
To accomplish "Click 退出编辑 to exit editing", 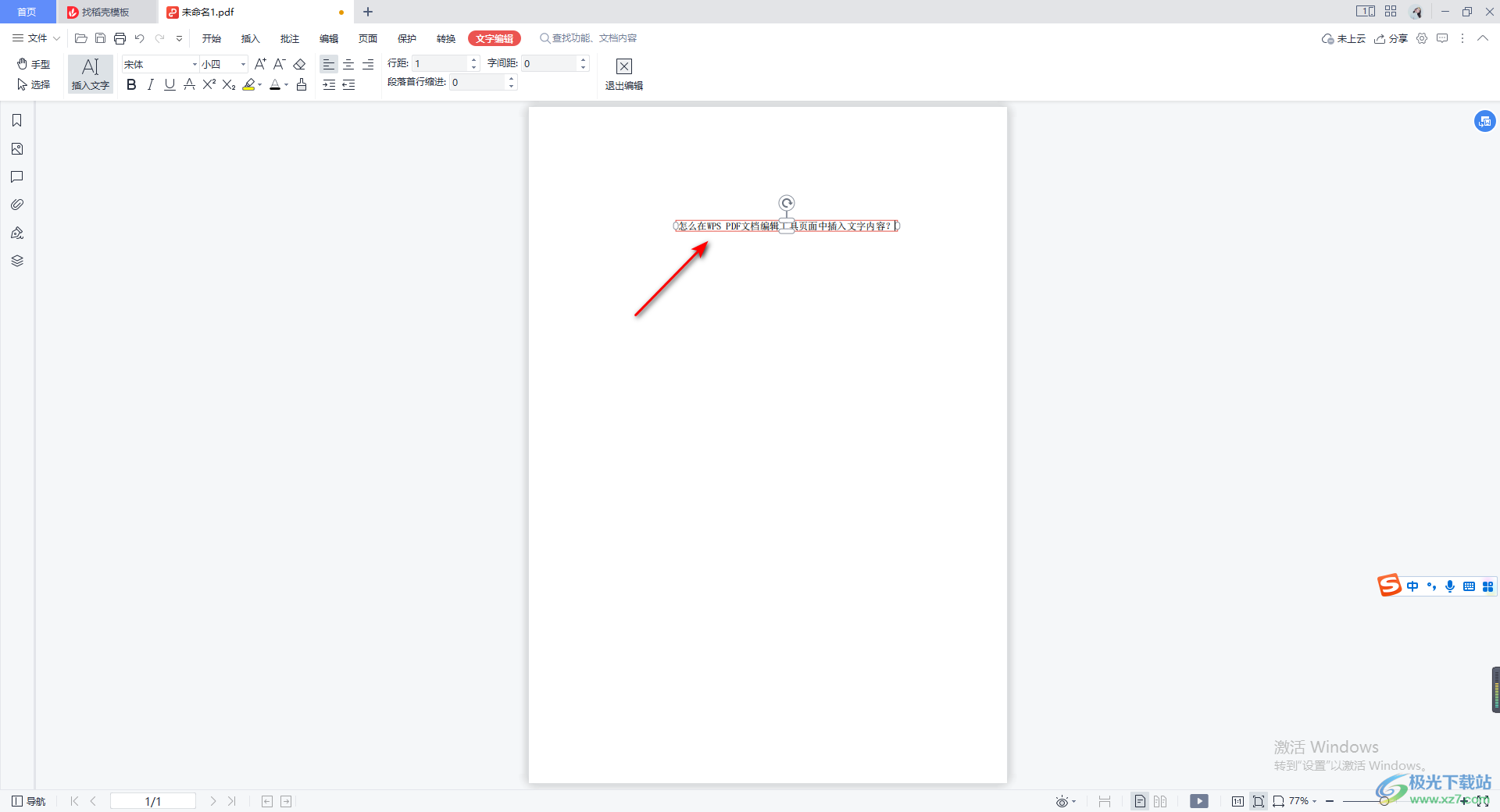I will (624, 75).
